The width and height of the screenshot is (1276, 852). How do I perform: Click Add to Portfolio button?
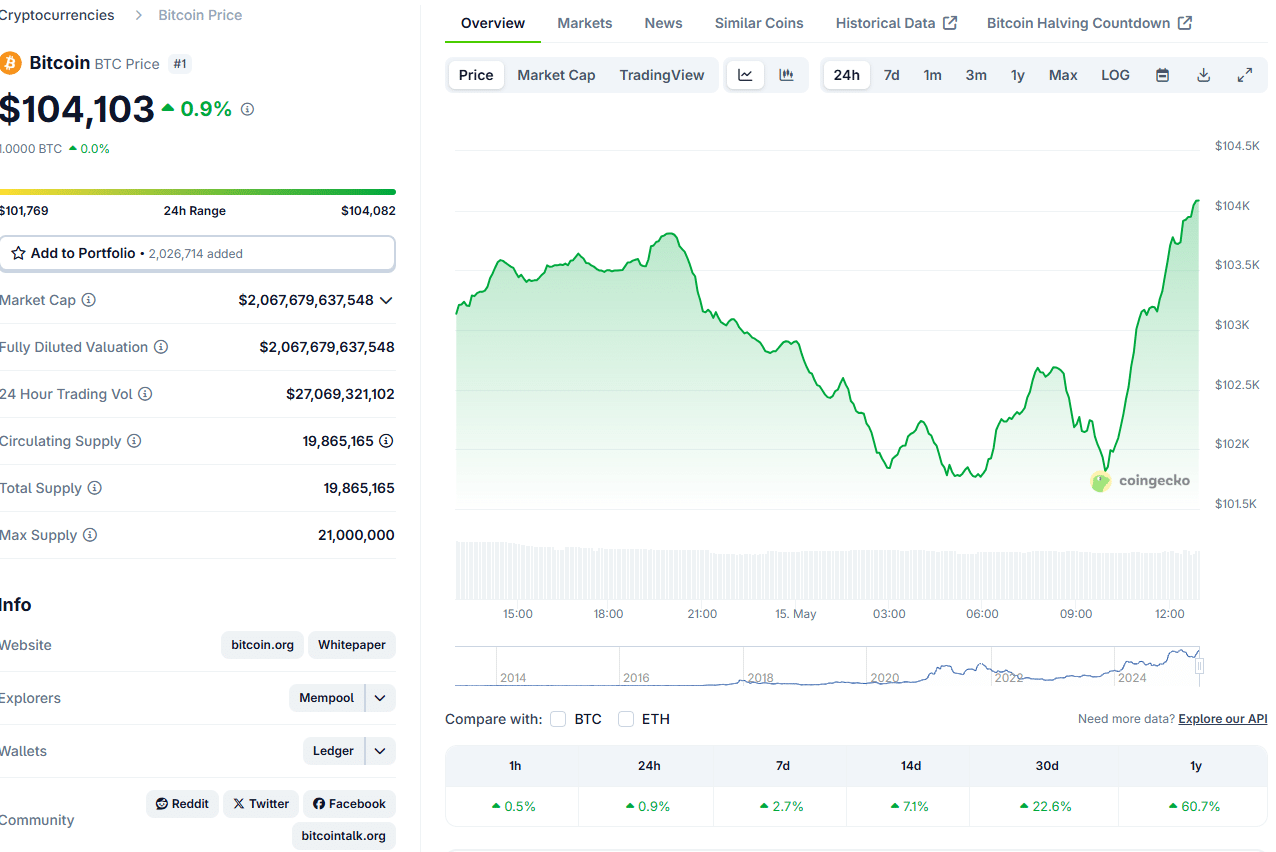pyautogui.click(x=198, y=253)
